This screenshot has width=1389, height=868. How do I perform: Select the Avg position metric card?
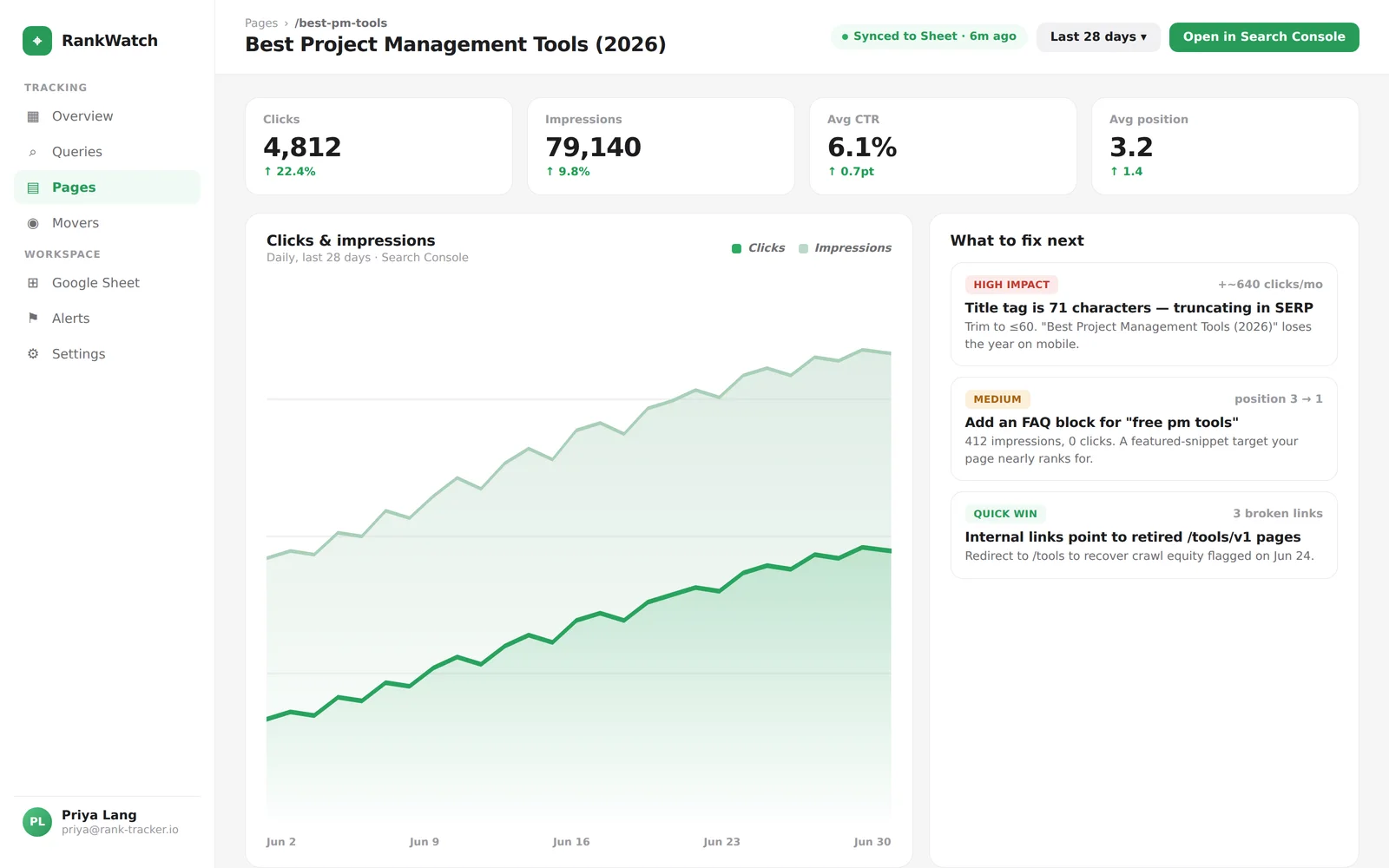[1225, 146]
